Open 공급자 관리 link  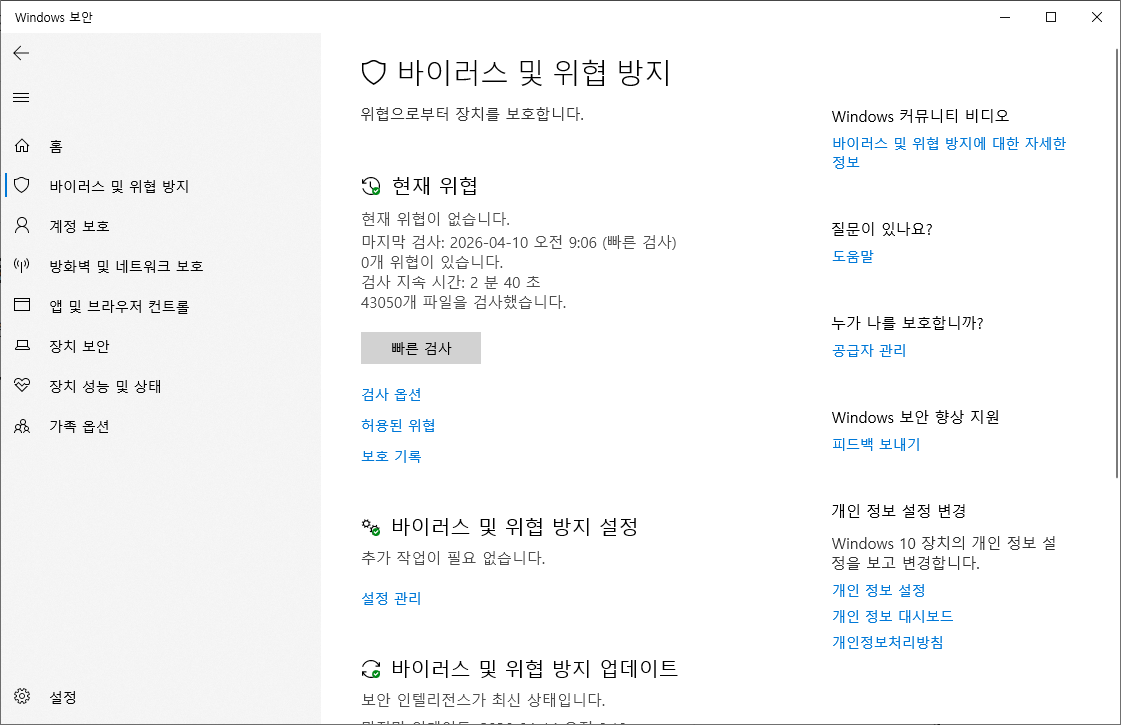869,350
